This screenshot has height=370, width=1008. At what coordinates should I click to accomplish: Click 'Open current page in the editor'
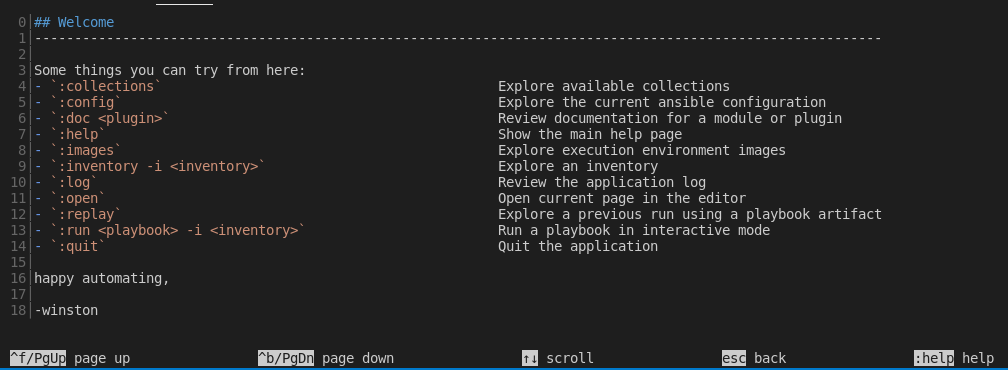pyautogui.click(x=622, y=198)
